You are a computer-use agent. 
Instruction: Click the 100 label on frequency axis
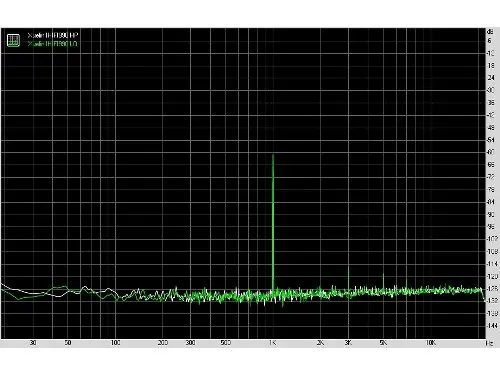(x=115, y=343)
